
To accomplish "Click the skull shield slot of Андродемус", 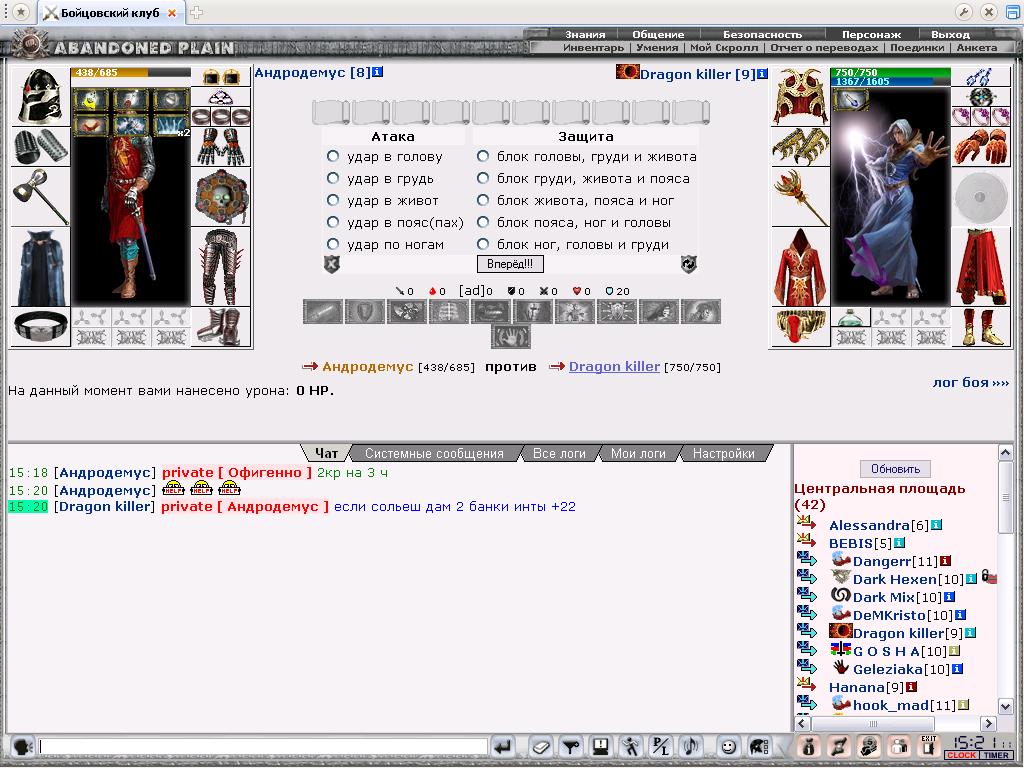I will [x=221, y=197].
